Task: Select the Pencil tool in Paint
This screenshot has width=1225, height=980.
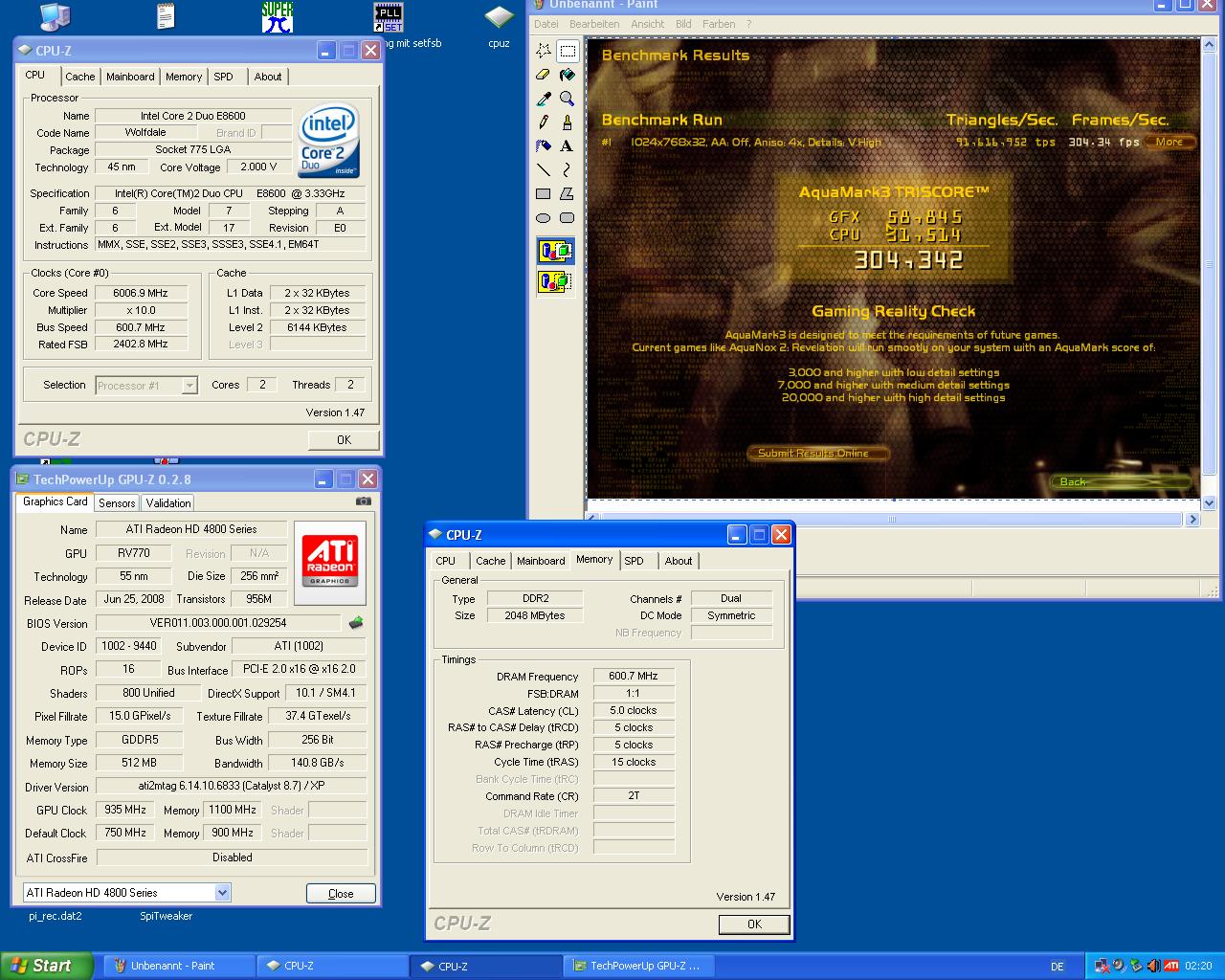Action: click(544, 122)
